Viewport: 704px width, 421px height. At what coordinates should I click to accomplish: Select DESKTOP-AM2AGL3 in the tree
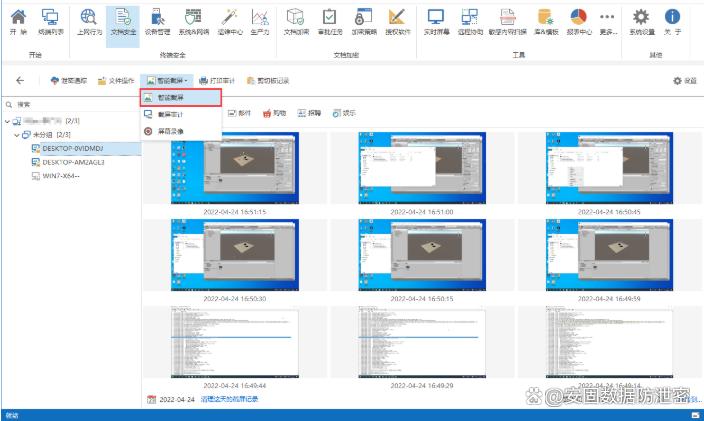click(x=72, y=161)
